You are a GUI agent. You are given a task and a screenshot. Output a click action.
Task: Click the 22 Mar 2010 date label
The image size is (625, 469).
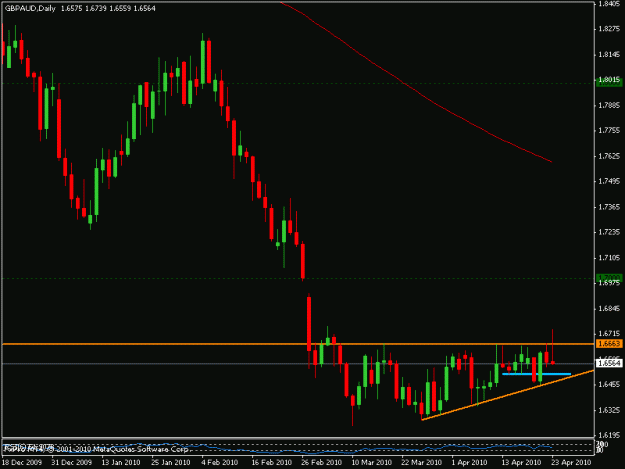422,463
